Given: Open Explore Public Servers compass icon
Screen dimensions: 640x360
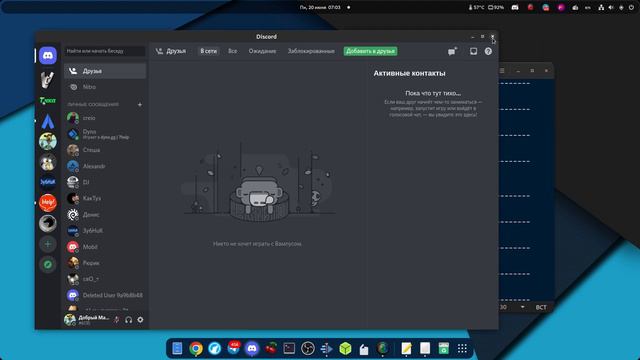Looking at the screenshot, I should pyautogui.click(x=48, y=264).
